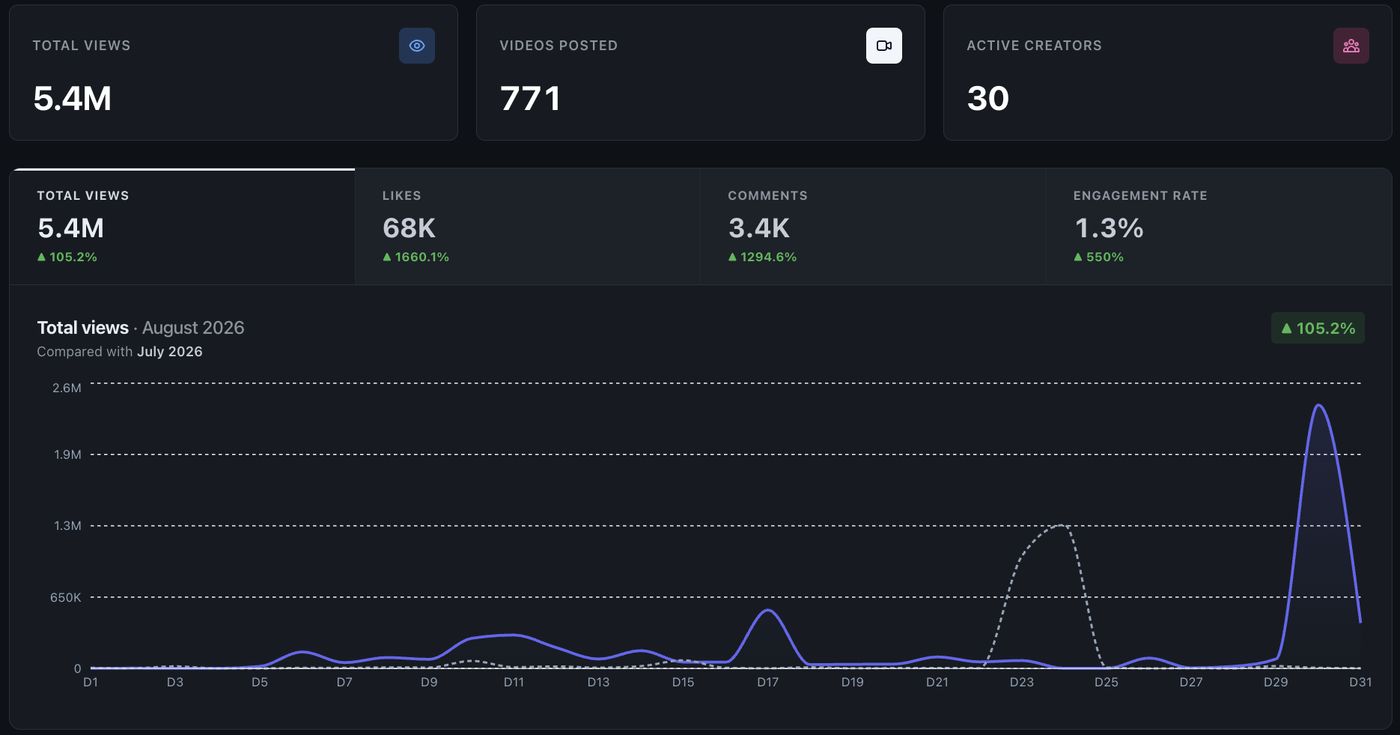Switch to the Comments metric tab

click(872, 226)
